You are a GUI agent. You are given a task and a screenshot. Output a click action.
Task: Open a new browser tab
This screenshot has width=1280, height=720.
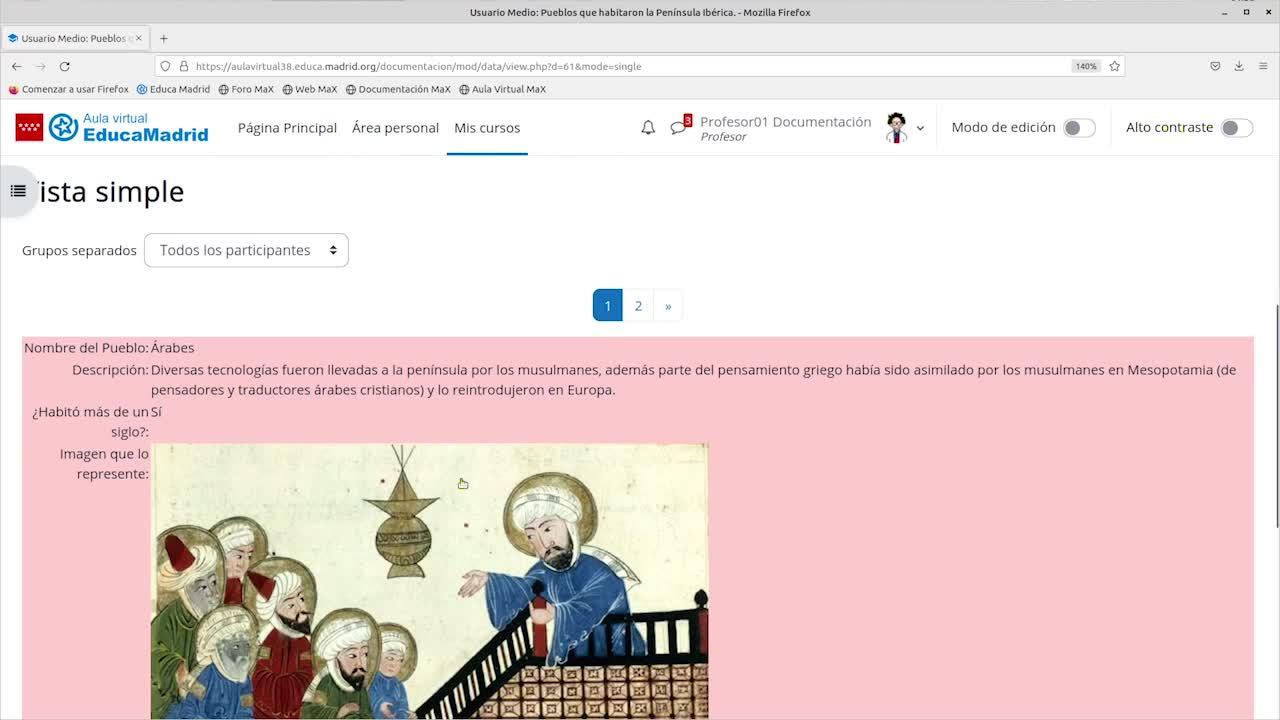click(164, 38)
